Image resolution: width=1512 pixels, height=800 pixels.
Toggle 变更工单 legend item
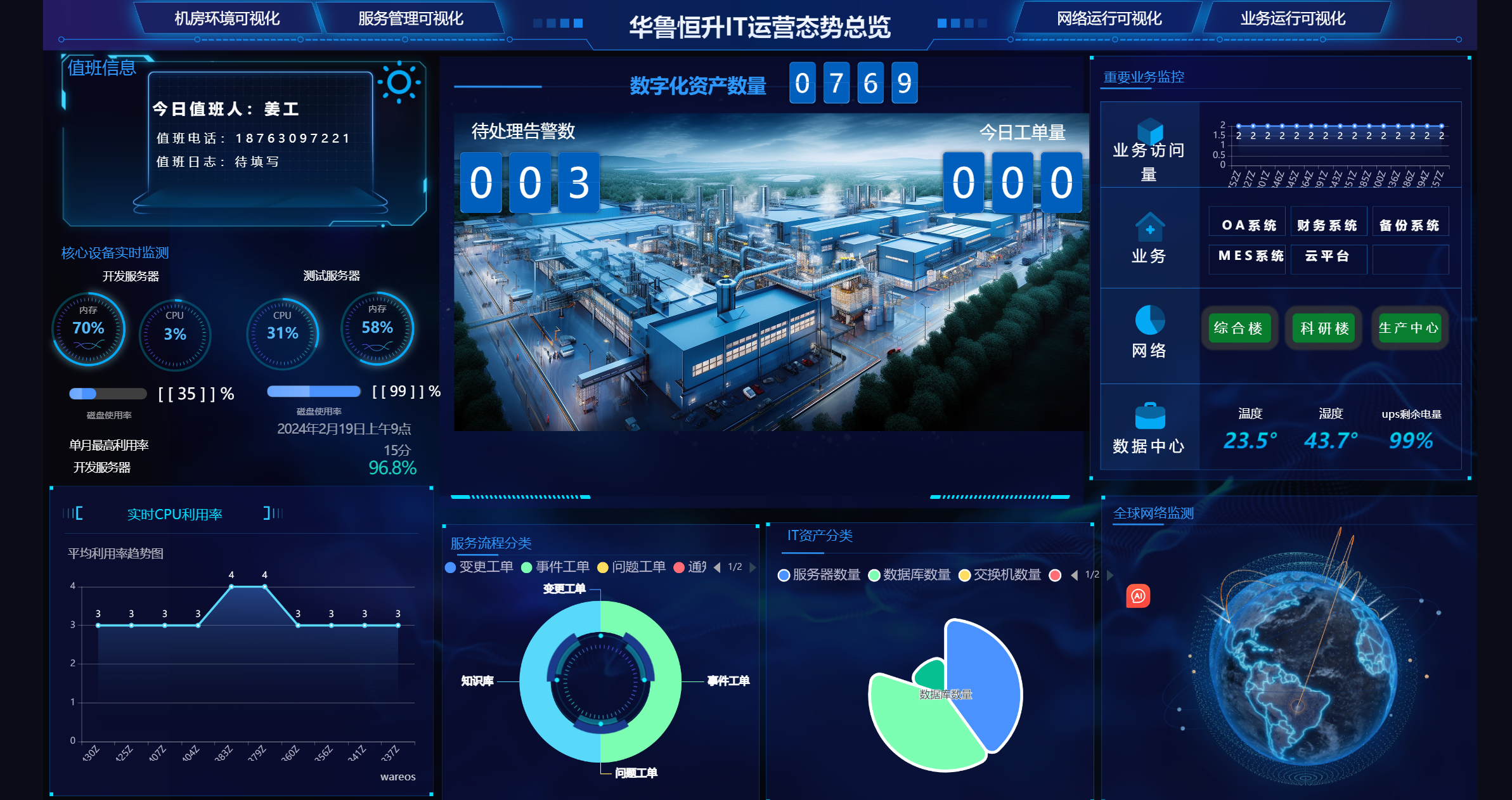click(479, 567)
